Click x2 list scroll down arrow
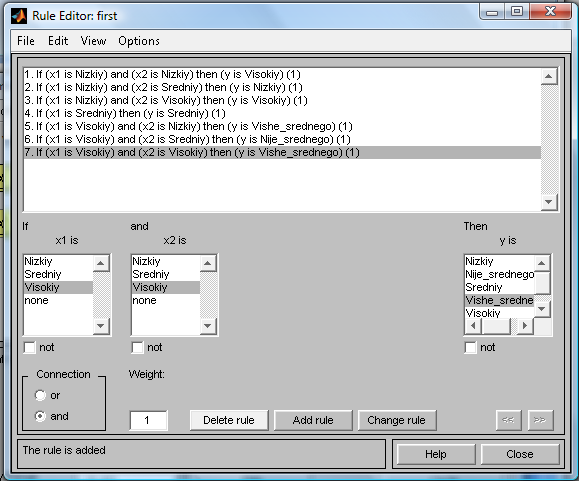Image resolution: width=579 pixels, height=481 pixels. click(x=208, y=326)
